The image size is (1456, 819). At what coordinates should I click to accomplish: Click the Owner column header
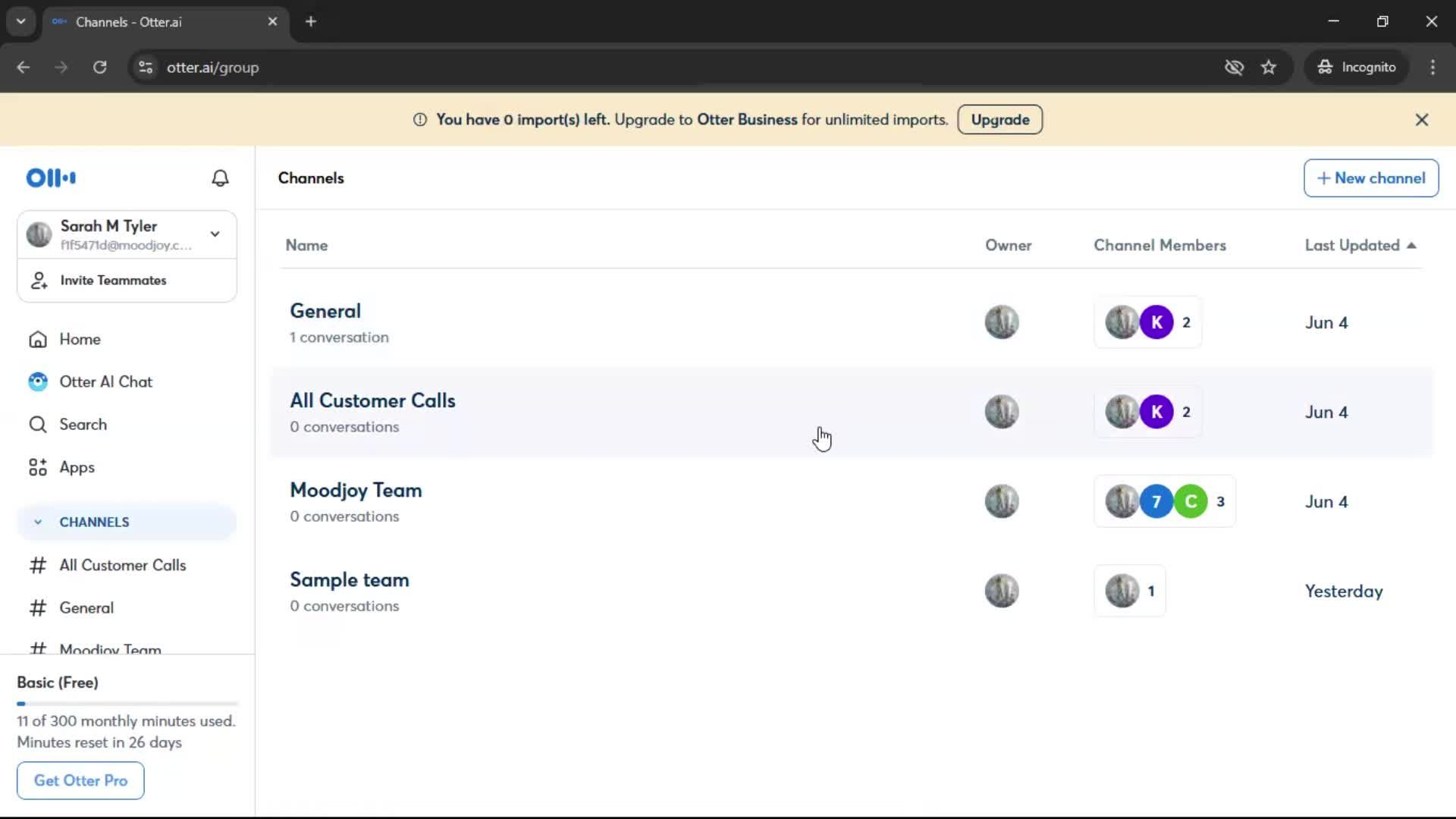[1008, 246]
